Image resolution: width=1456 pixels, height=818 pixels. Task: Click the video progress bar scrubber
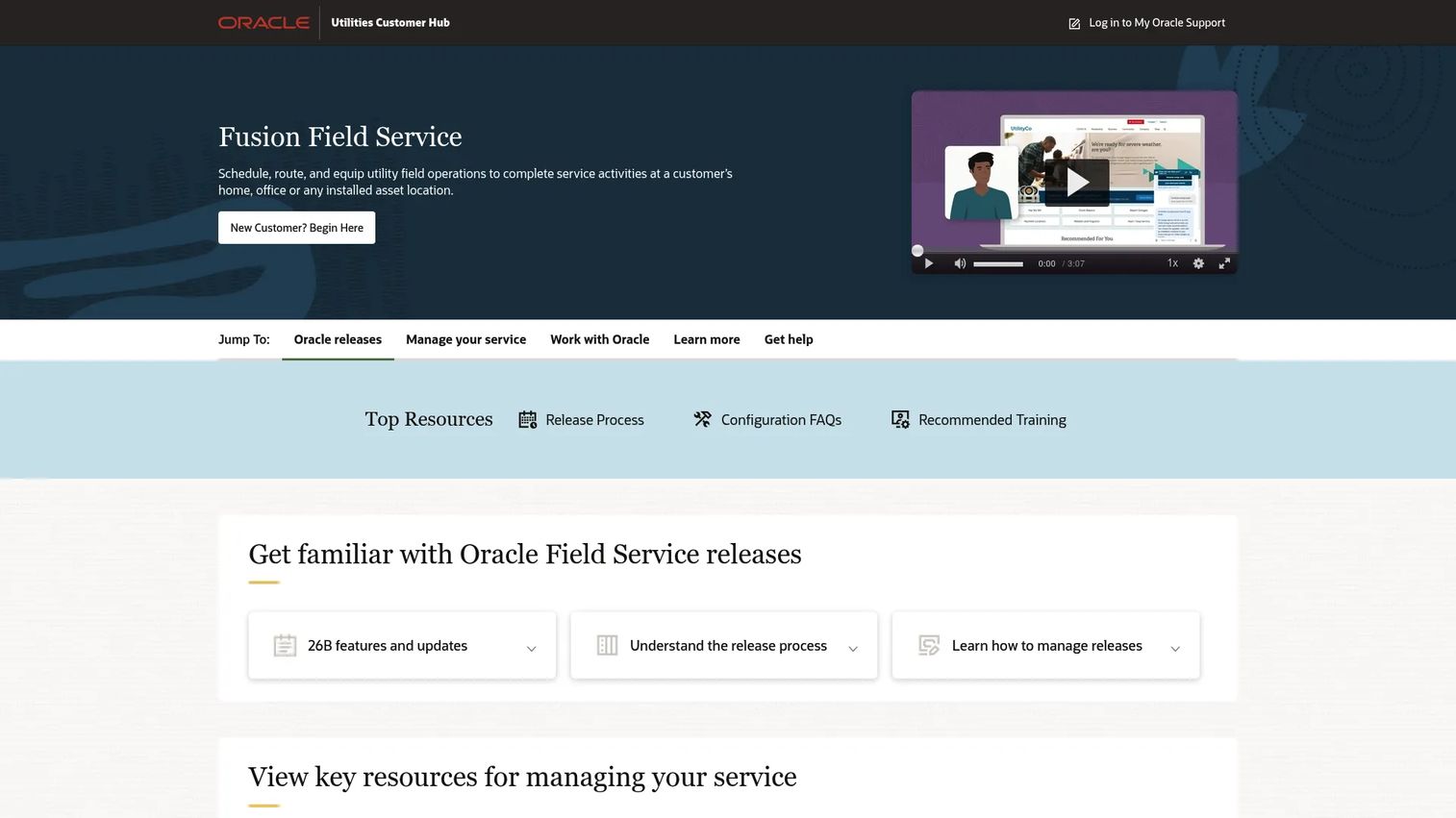[917, 251]
